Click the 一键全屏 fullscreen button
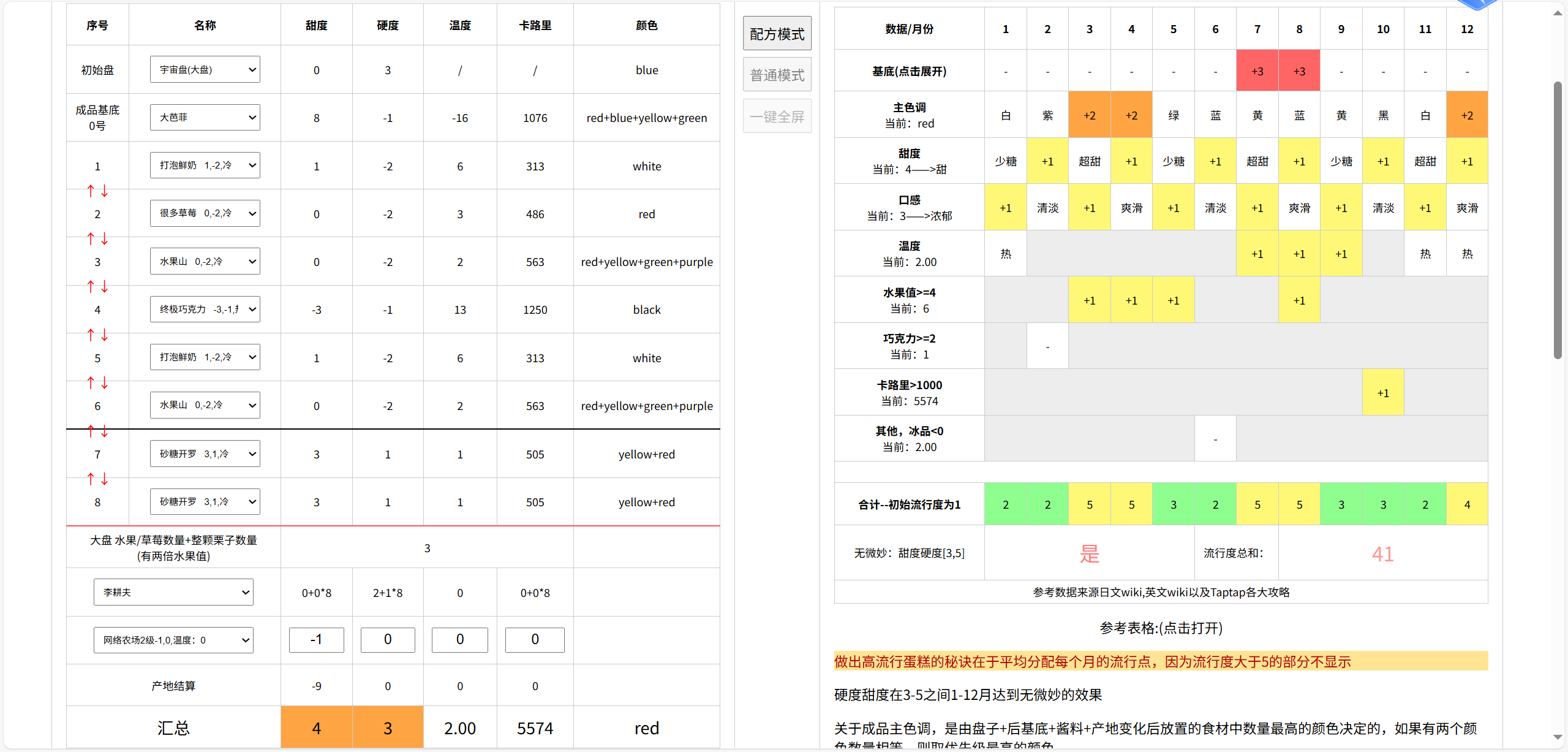Image resolution: width=1568 pixels, height=752 pixels. pos(777,116)
